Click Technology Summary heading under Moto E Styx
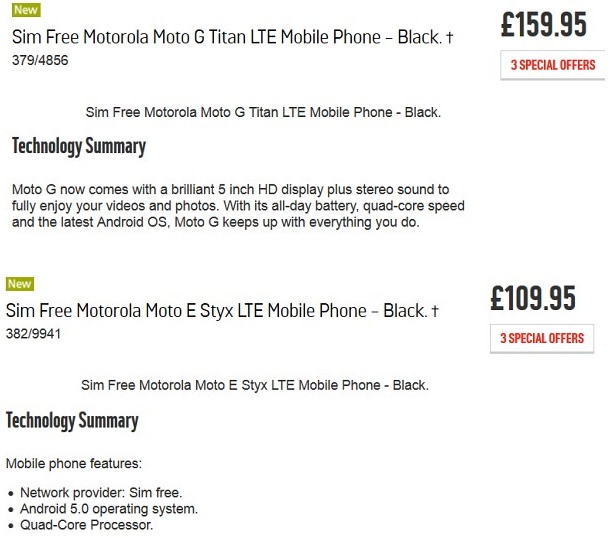 pyautogui.click(x=72, y=420)
